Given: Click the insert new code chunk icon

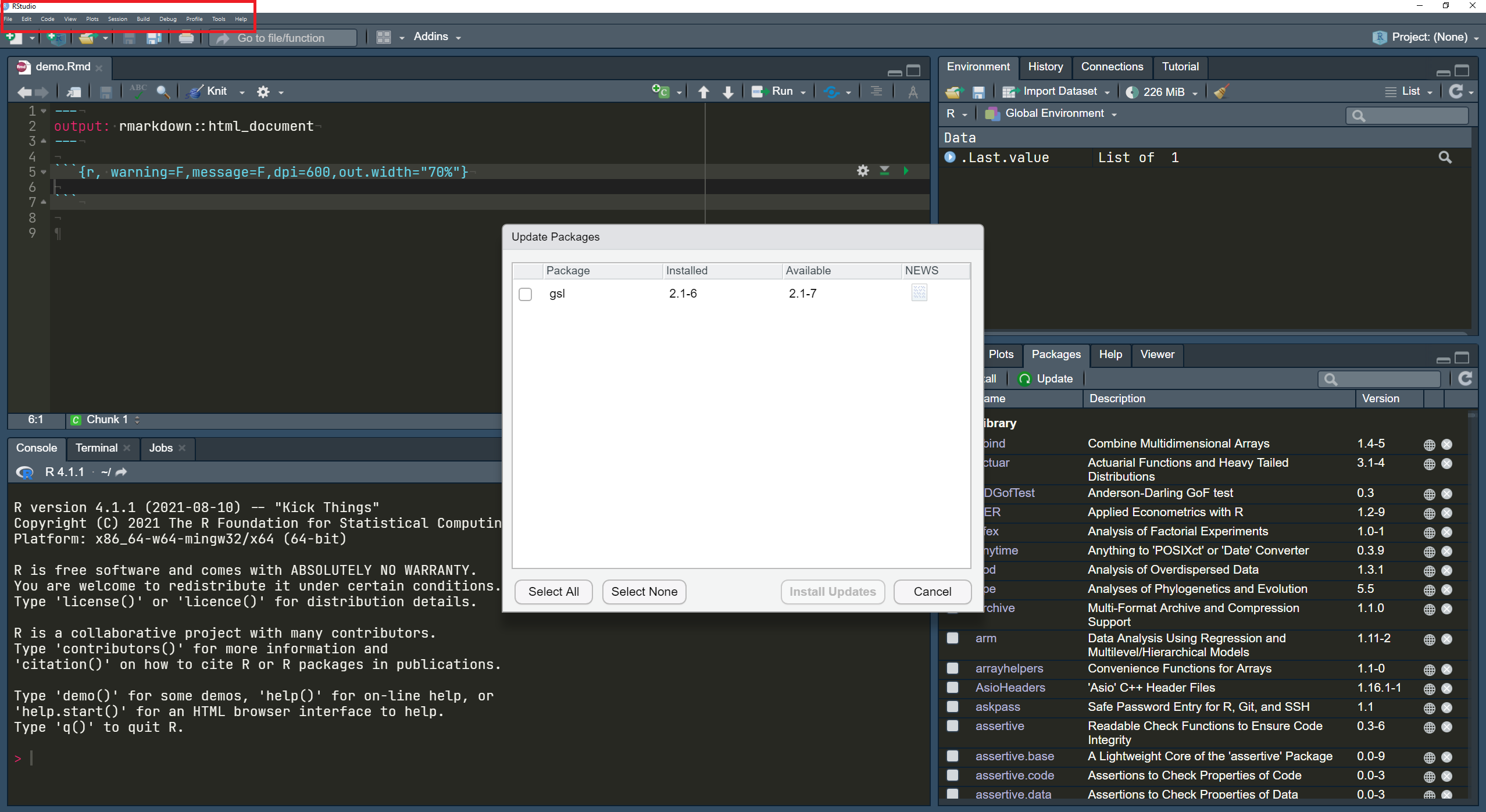Looking at the screenshot, I should 660,92.
